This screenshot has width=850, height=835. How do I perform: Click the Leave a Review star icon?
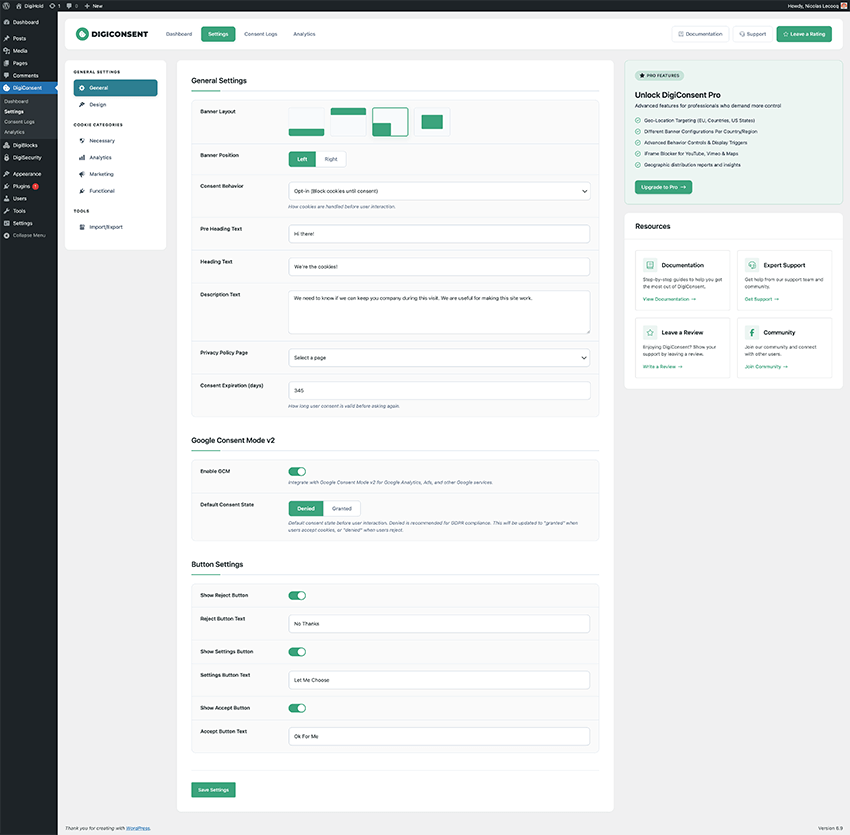(x=650, y=332)
